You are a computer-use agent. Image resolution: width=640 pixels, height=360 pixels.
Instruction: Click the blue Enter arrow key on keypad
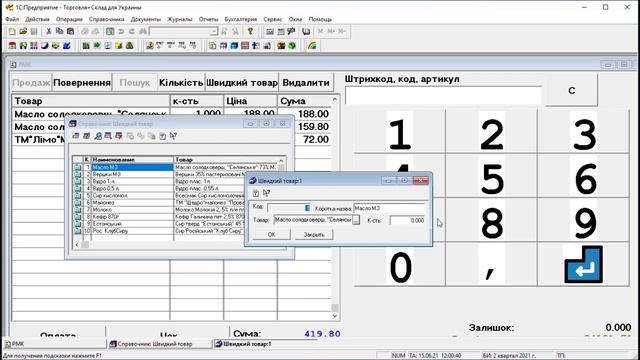(583, 264)
